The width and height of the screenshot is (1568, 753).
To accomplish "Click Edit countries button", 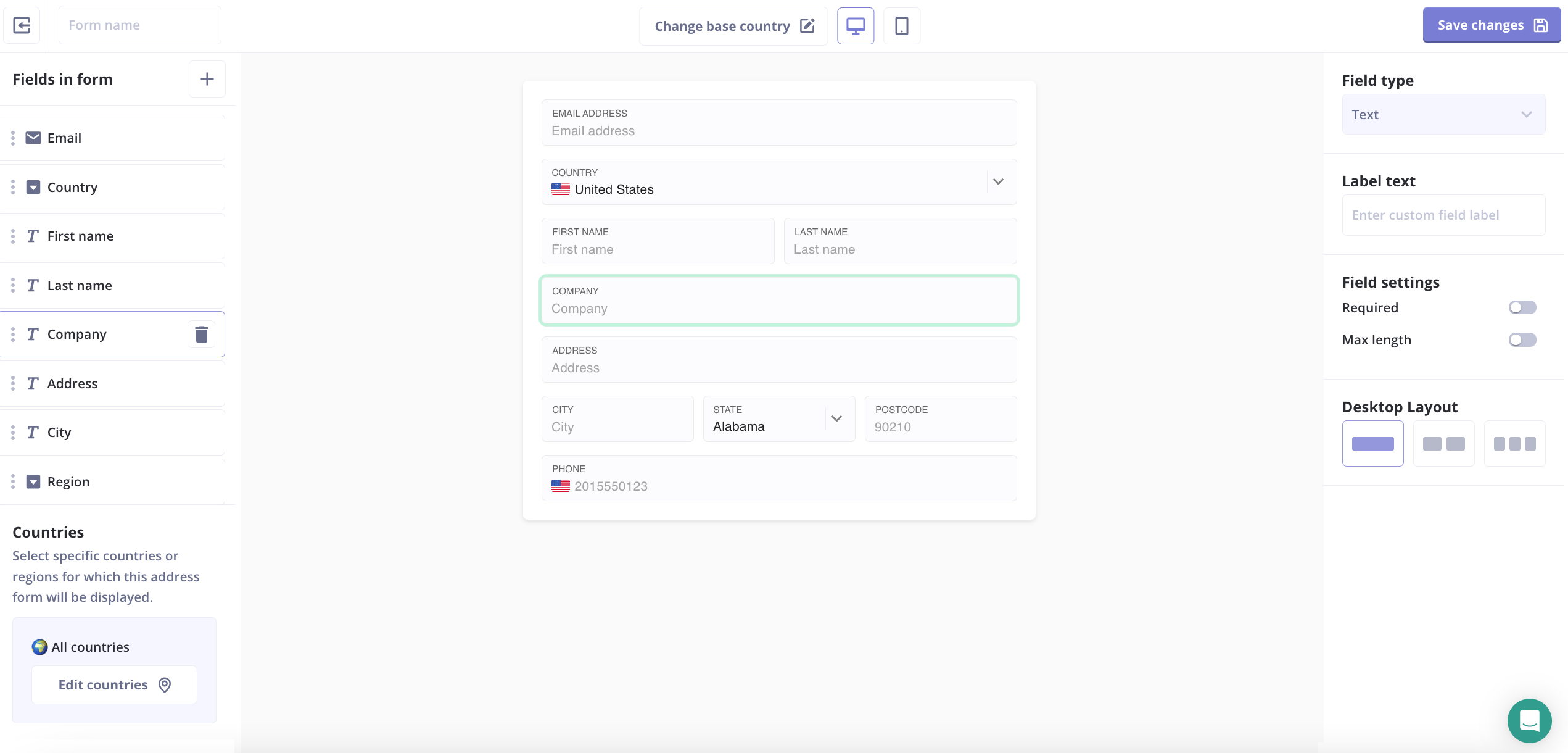I will pyautogui.click(x=114, y=684).
